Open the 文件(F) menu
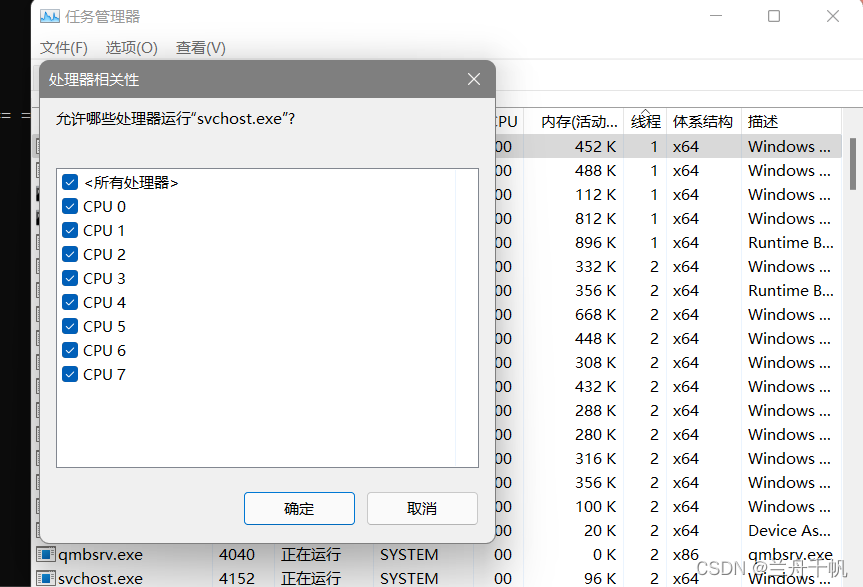863x587 pixels. [64, 48]
